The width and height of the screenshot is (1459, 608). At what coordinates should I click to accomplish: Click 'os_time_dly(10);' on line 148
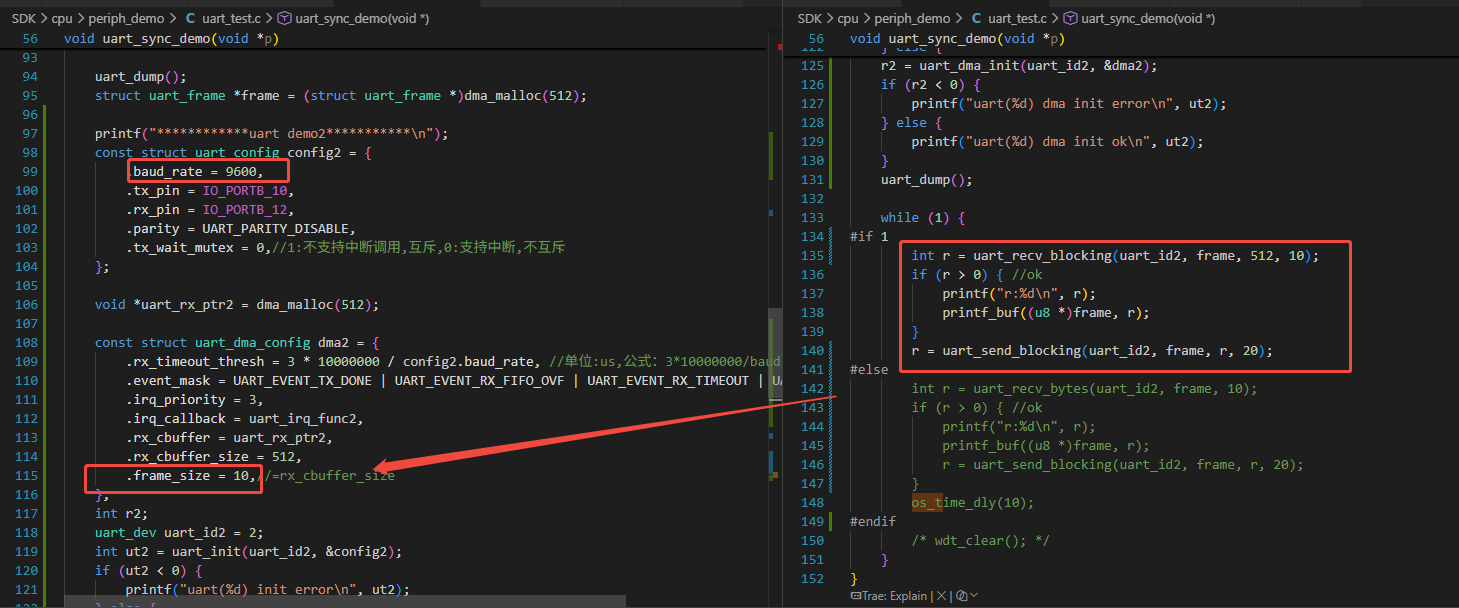(x=972, y=502)
